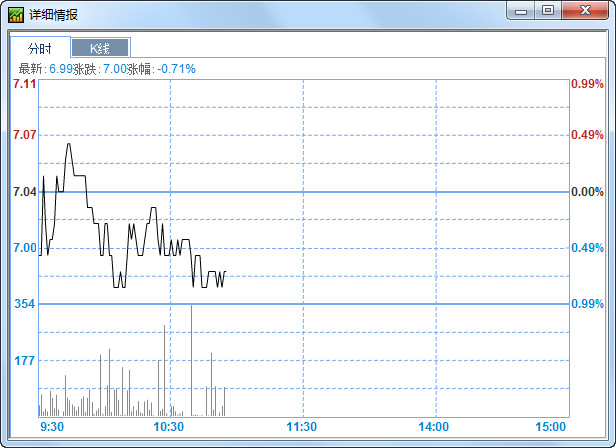
Task: Click the 11:30 time axis label
Action: pos(301,427)
